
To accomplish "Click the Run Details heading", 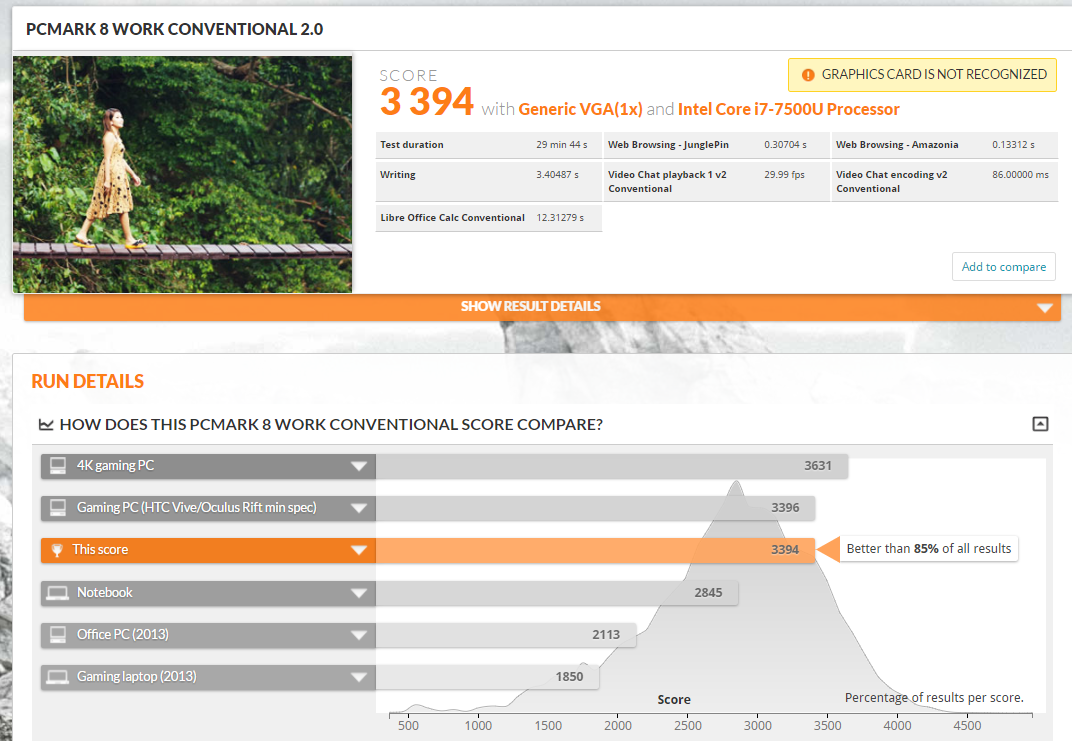I will pyautogui.click(x=88, y=381).
